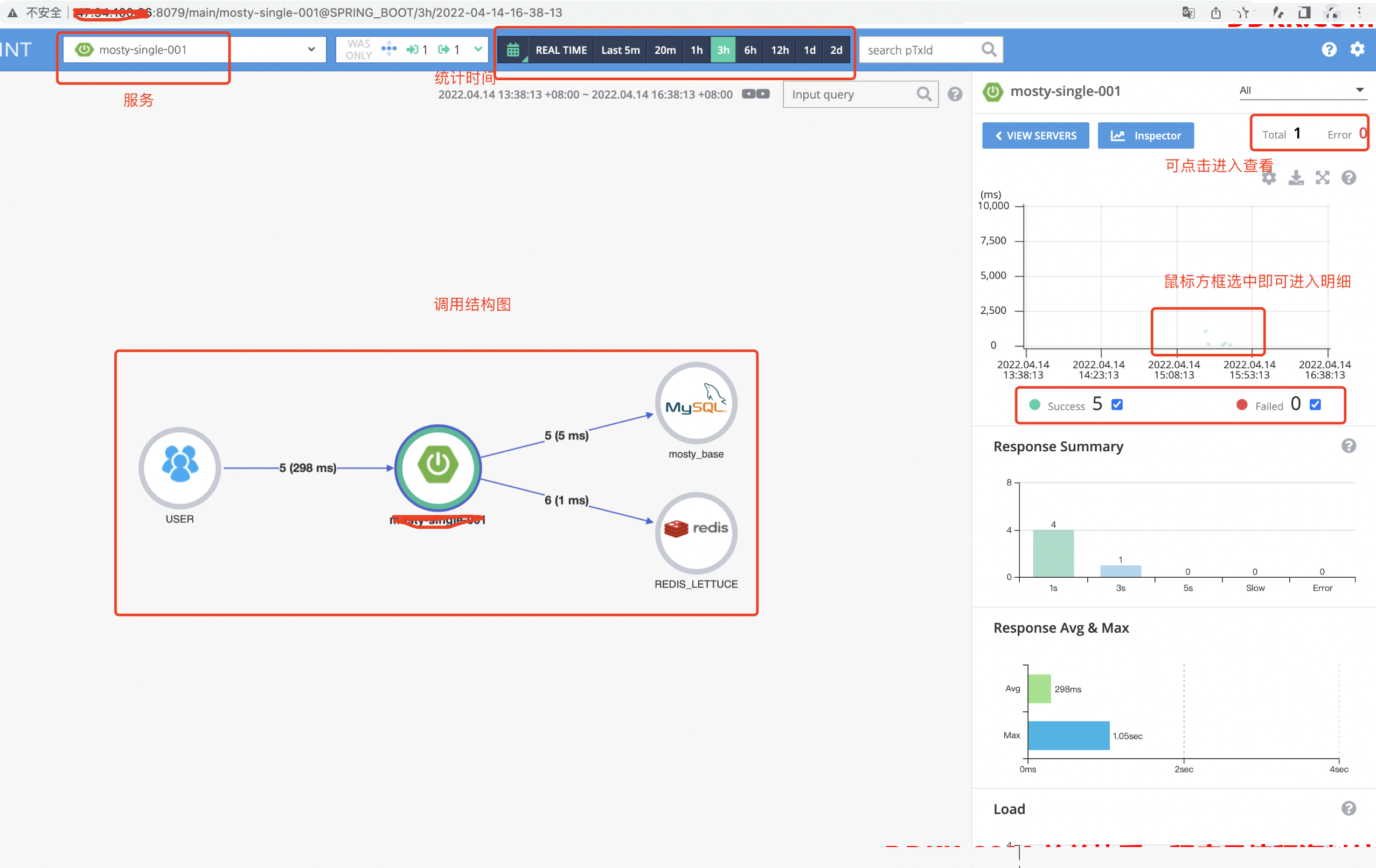The width and height of the screenshot is (1376, 868).
Task: Open the browser extensions icon
Action: point(1278,12)
